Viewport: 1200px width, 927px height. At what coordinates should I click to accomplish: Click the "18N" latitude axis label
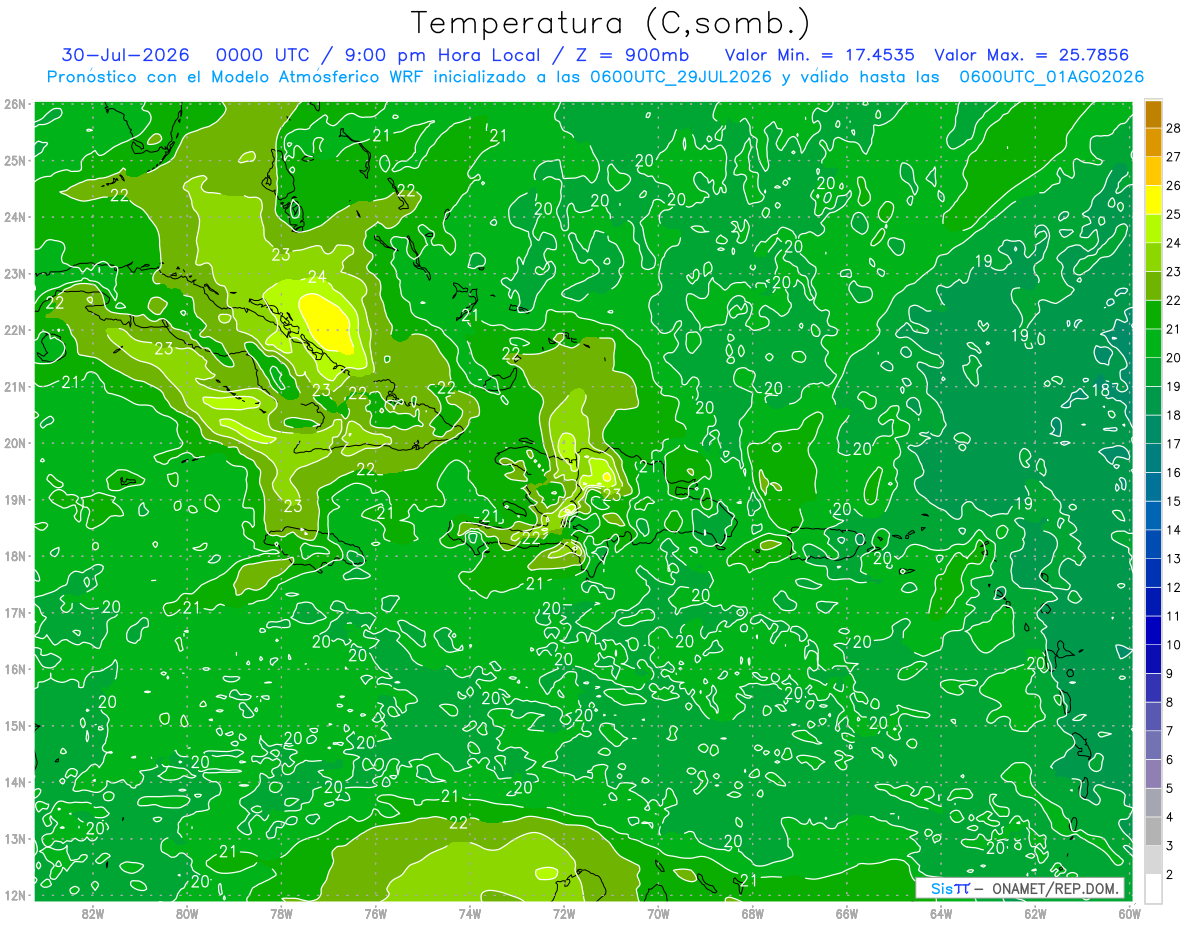point(15,556)
